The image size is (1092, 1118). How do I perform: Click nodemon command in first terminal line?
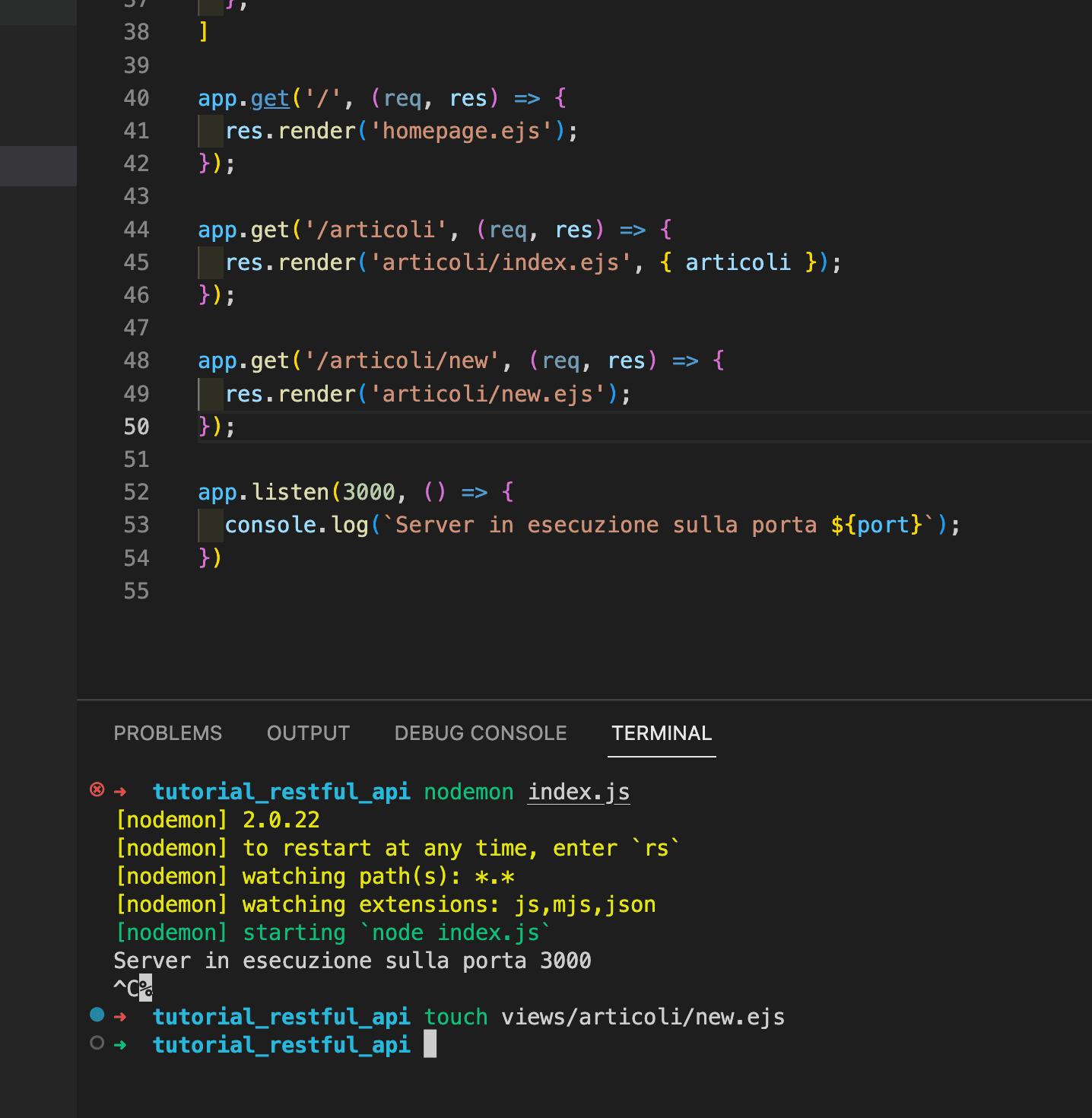pyautogui.click(x=468, y=792)
